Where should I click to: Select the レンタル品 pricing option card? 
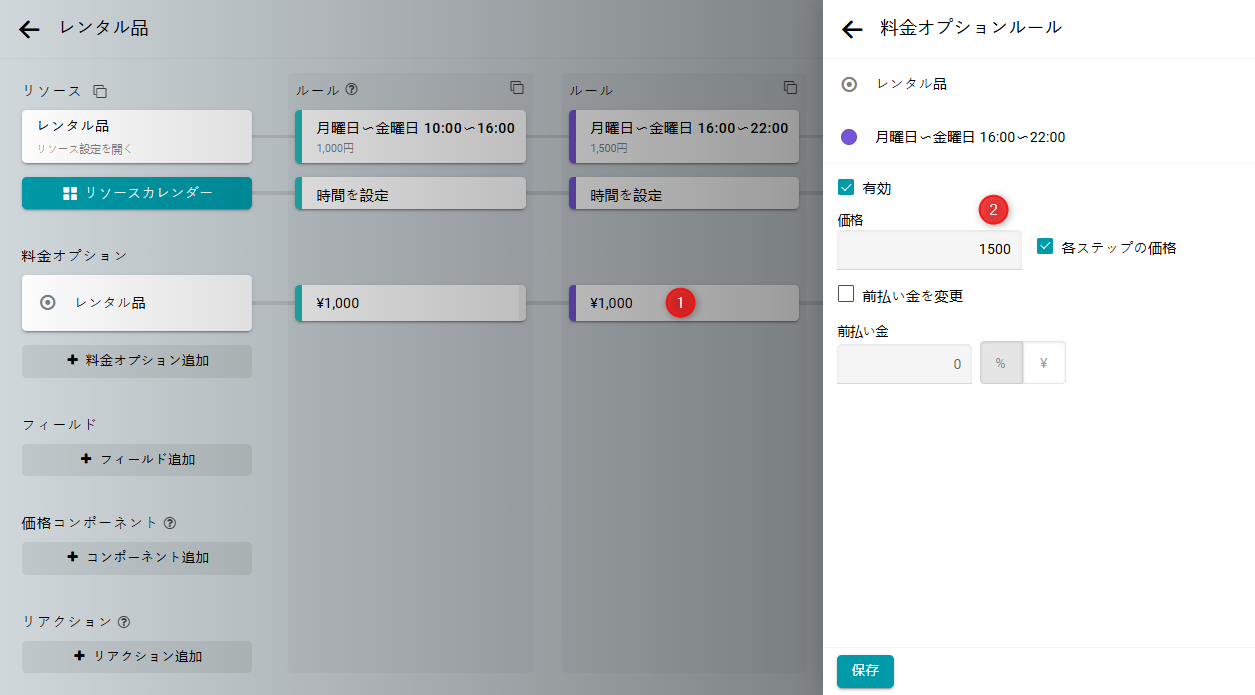tap(137, 303)
